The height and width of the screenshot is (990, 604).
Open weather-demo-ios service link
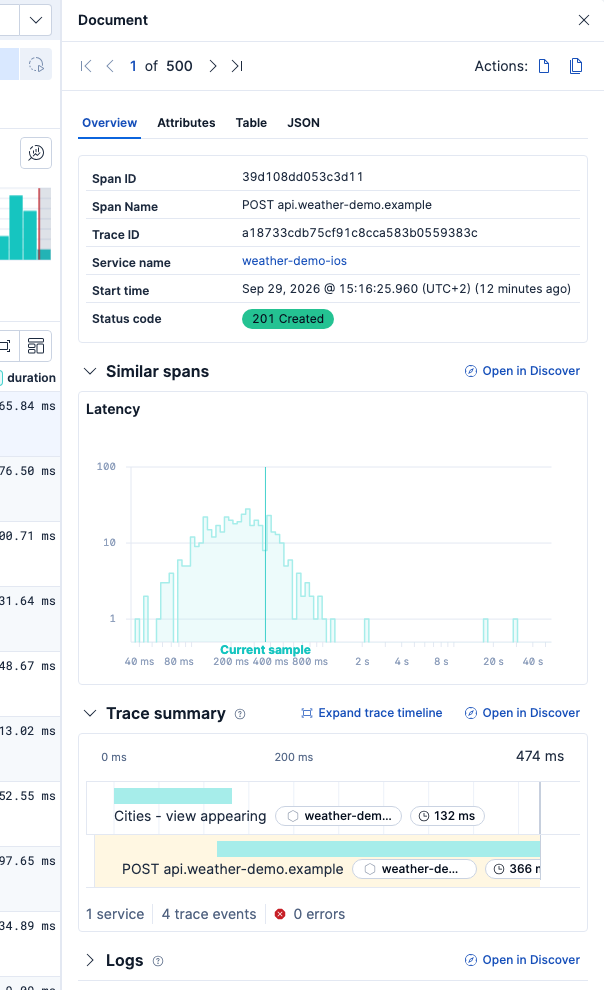pyautogui.click(x=294, y=261)
